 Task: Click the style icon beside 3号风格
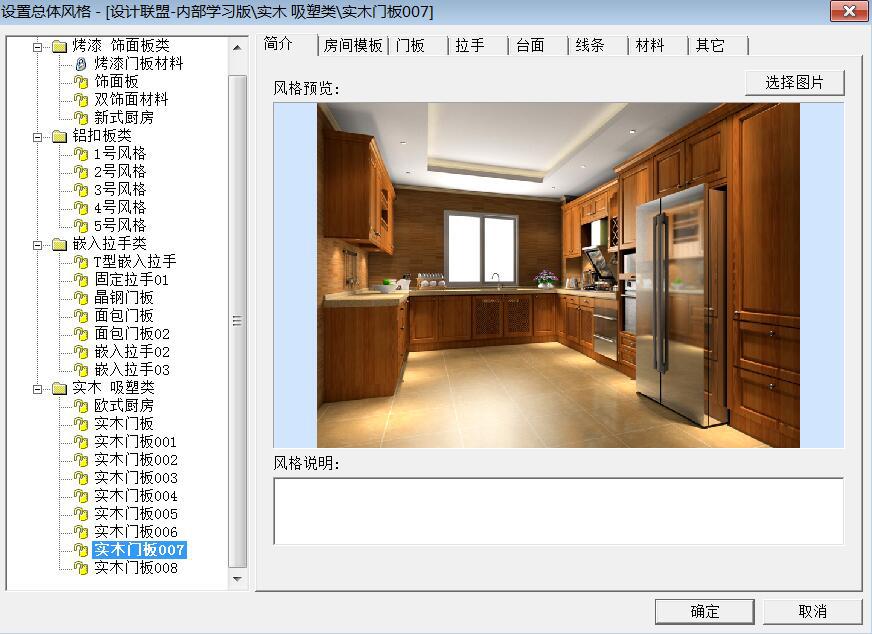pos(81,190)
